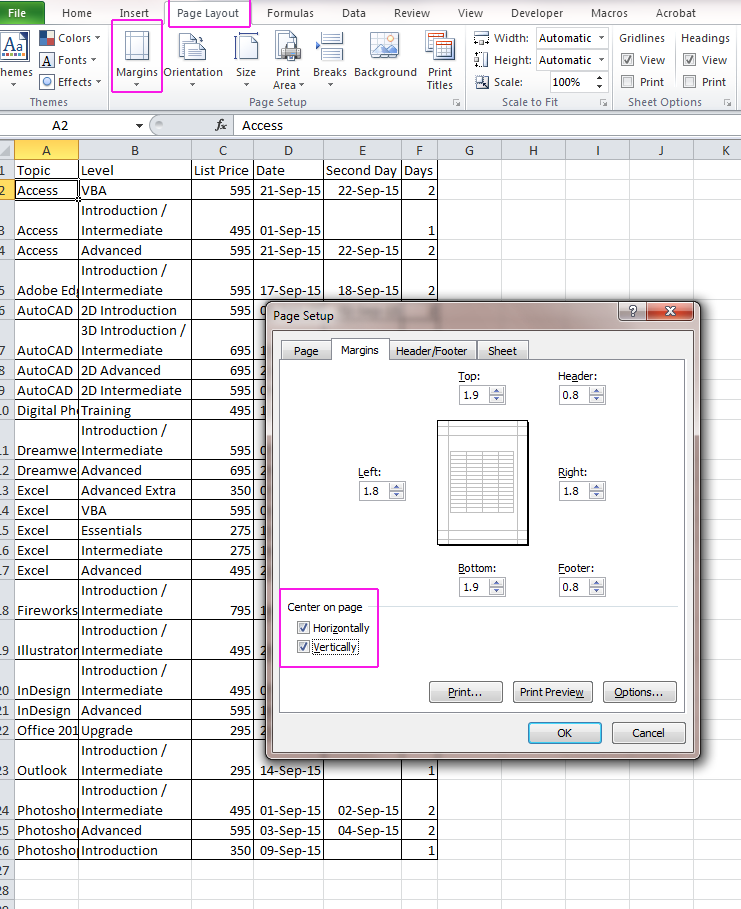Open the Print Area menu
The image size is (741, 909).
coord(288,61)
